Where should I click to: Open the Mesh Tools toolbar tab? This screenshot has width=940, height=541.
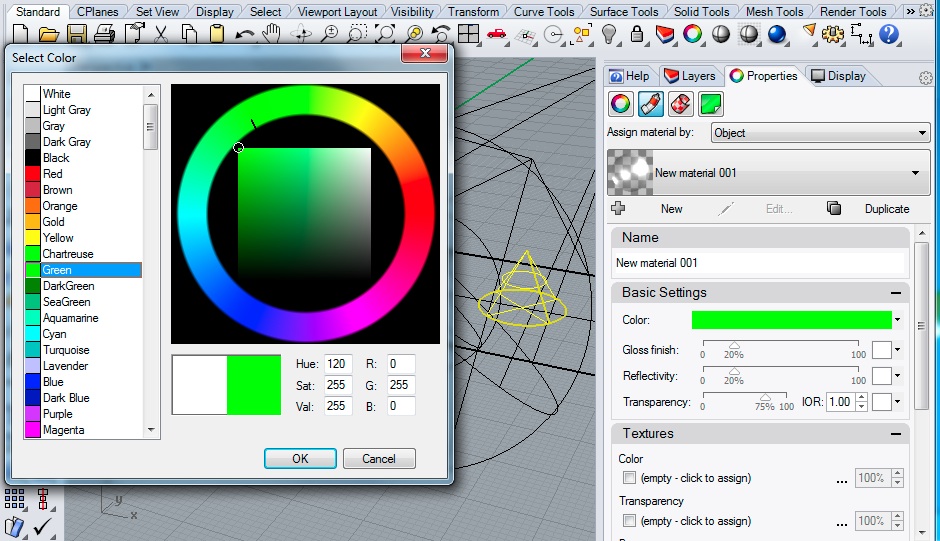pos(774,11)
